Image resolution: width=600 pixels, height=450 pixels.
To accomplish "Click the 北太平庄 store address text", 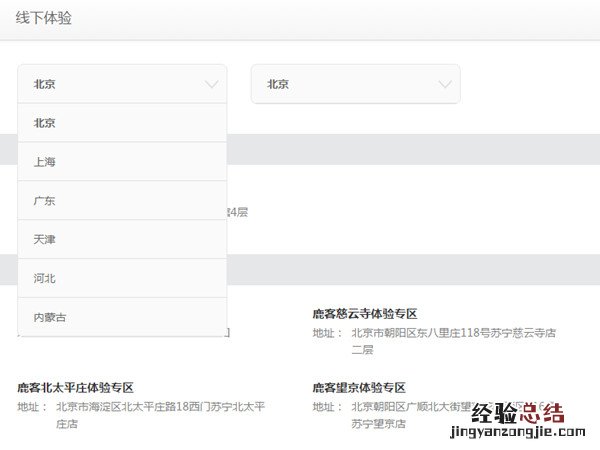I will [160, 407].
